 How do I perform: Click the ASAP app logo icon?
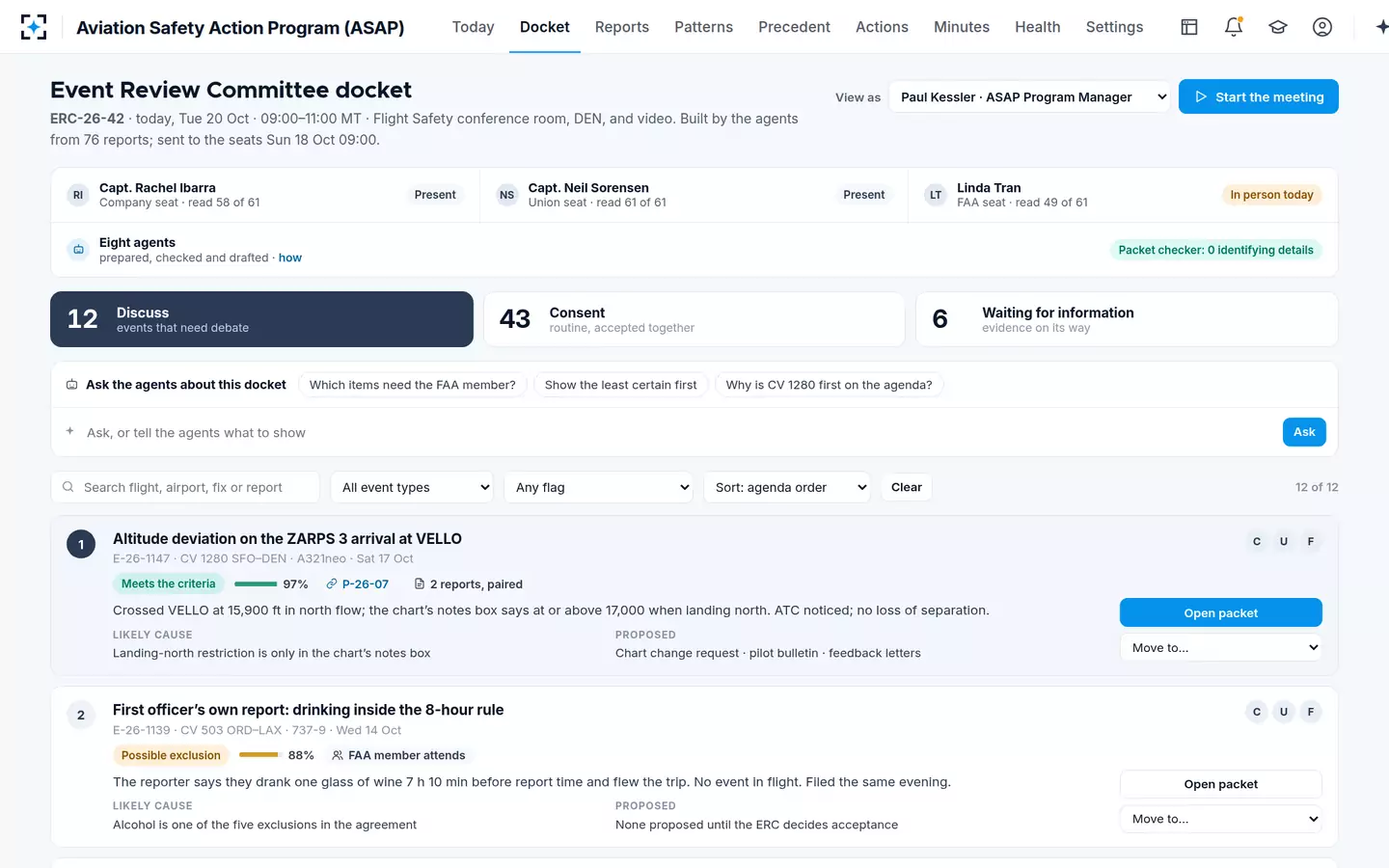34,27
